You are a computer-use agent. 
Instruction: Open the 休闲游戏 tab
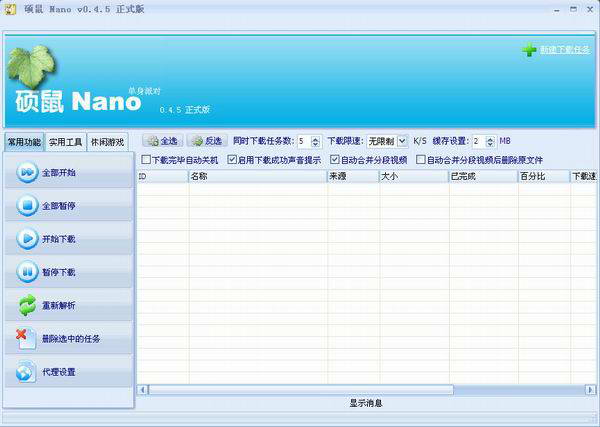pyautogui.click(x=108, y=142)
